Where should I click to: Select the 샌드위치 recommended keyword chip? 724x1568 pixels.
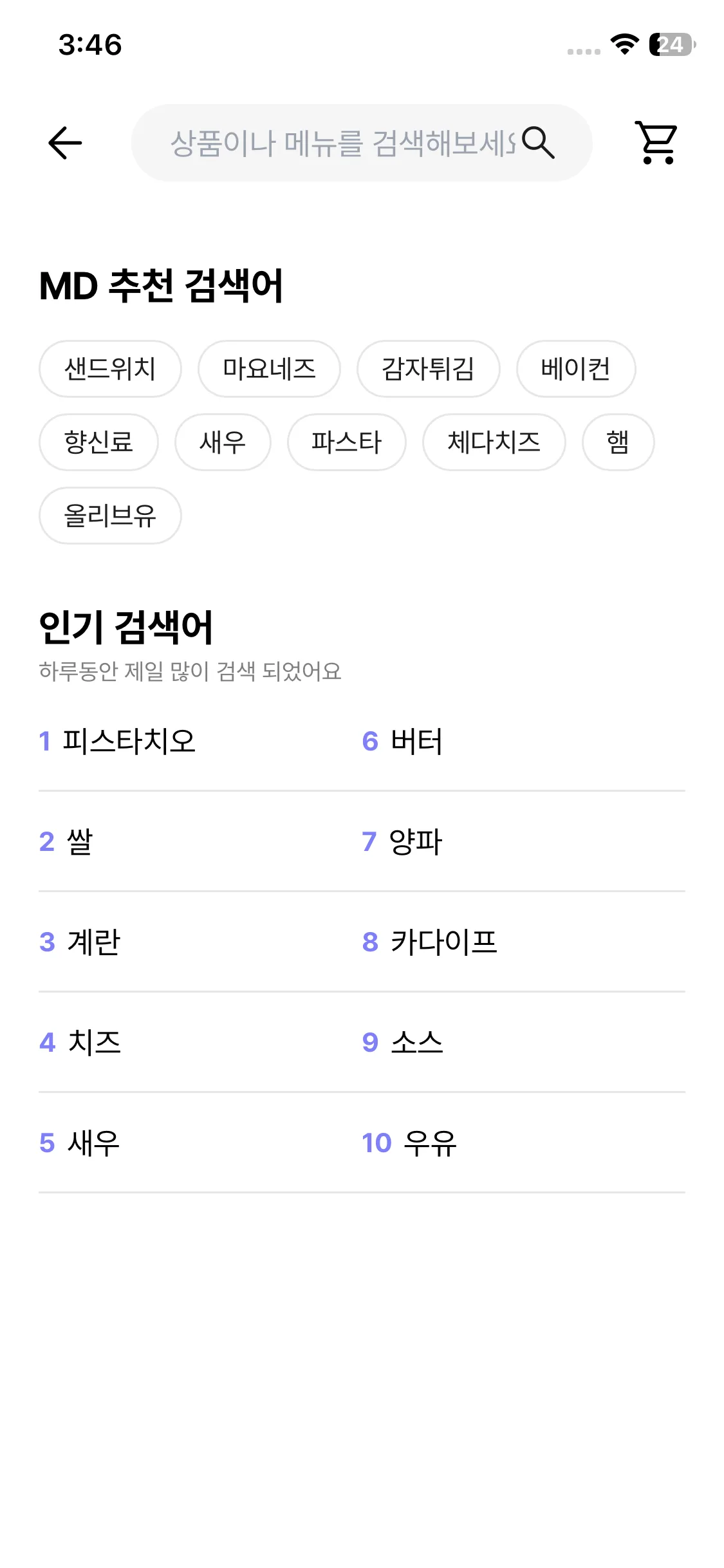tap(110, 369)
